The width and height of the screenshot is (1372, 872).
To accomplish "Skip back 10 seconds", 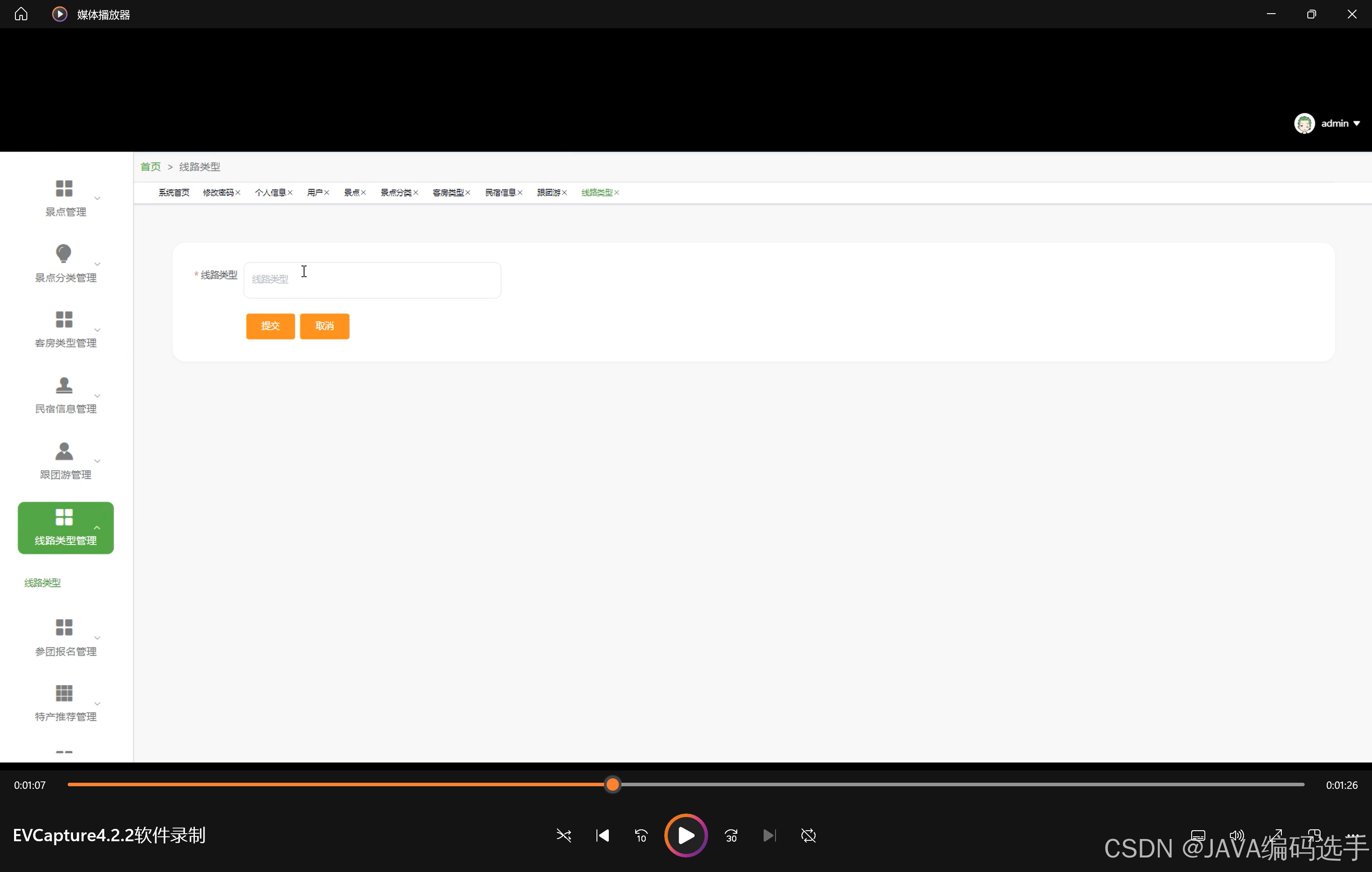I will tap(641, 835).
